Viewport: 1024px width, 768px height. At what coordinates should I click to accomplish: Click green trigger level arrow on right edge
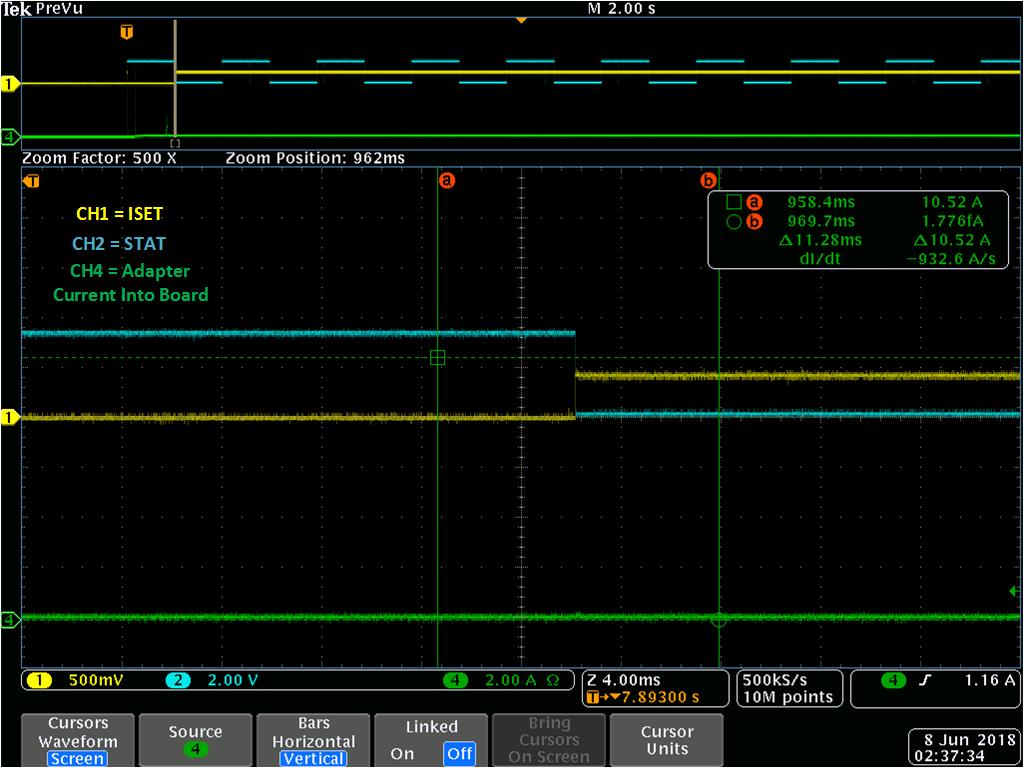click(x=1014, y=592)
